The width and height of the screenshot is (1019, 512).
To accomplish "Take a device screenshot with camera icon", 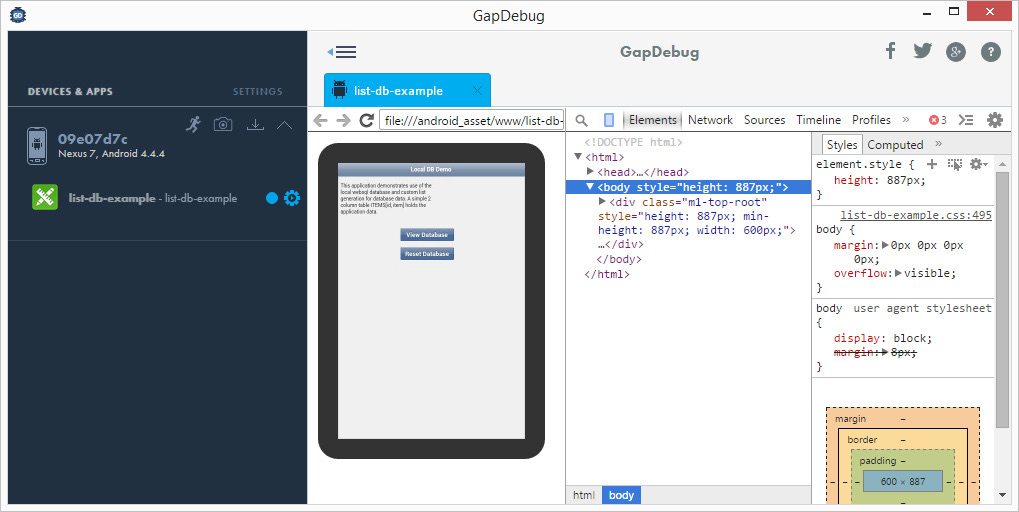I will (x=223, y=124).
